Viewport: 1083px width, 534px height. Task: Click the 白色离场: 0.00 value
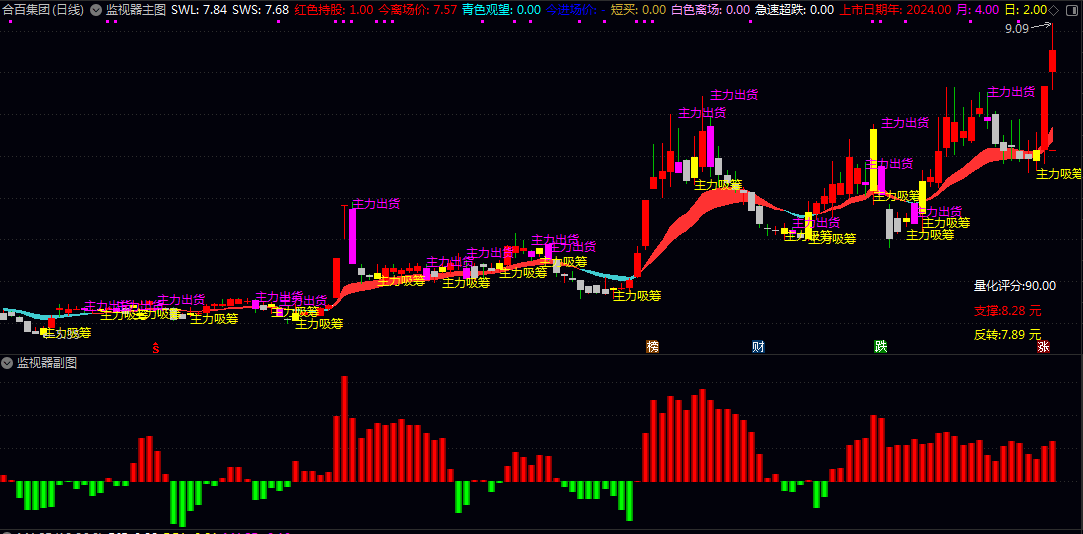(x=711, y=10)
